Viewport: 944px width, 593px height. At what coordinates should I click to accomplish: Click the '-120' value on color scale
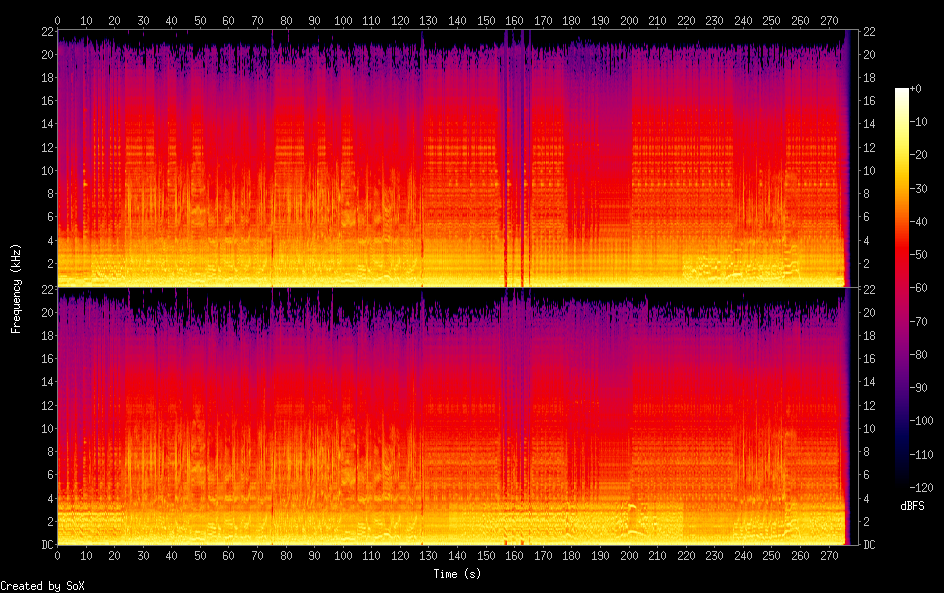pyautogui.click(x=921, y=488)
